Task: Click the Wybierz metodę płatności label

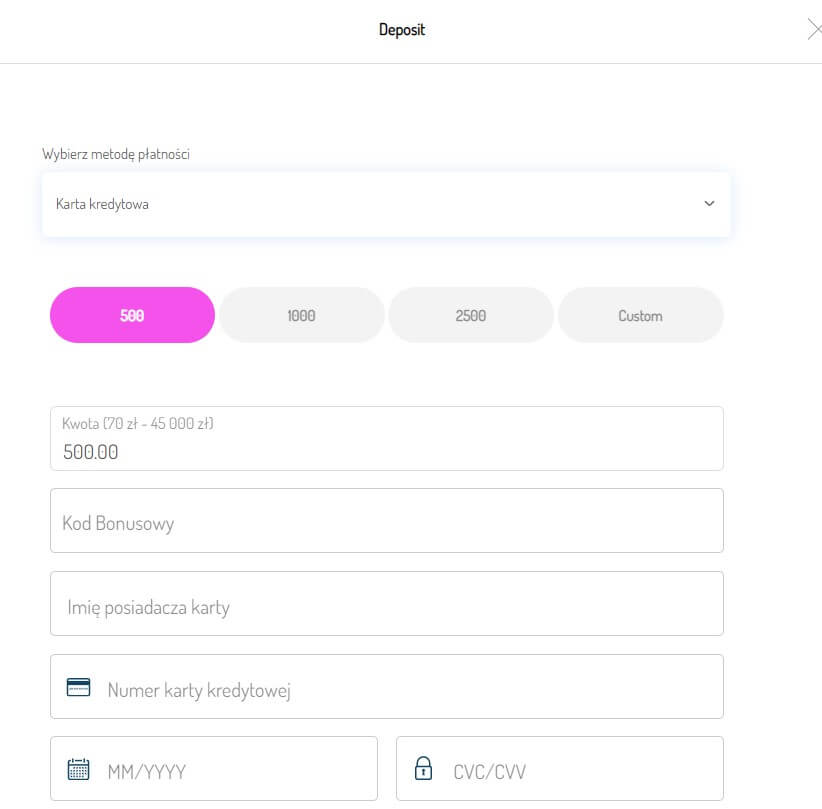Action: 116,154
